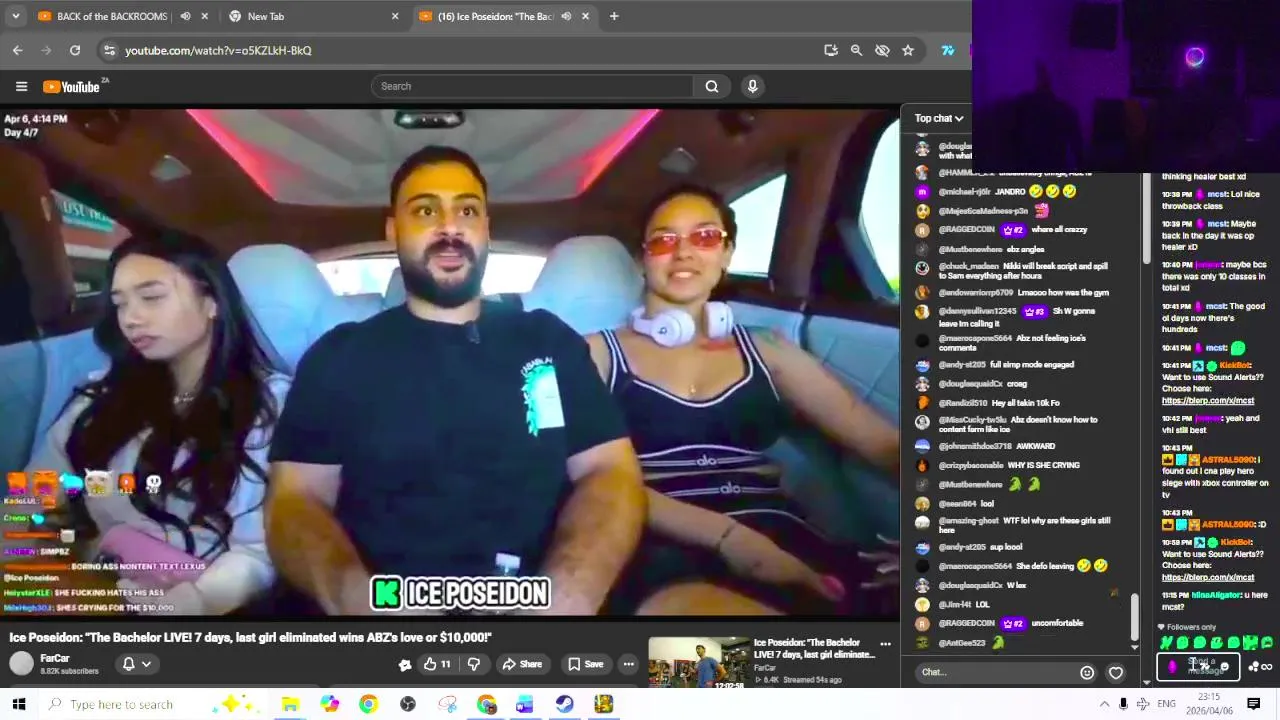Click the clip icon beside the like button
The width and height of the screenshot is (1280, 720).
pyautogui.click(x=405, y=664)
